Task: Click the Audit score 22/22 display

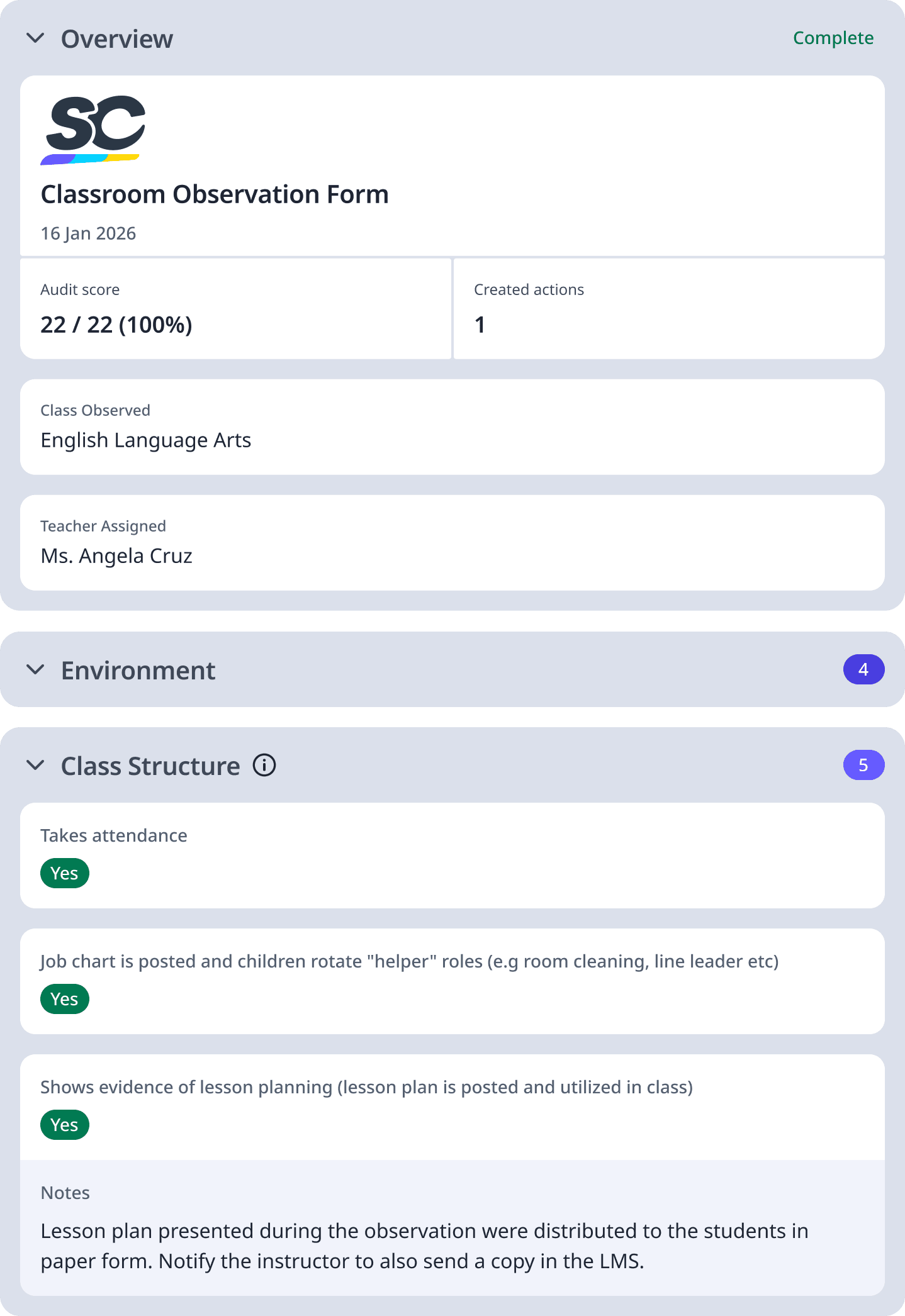Action: coord(116,324)
